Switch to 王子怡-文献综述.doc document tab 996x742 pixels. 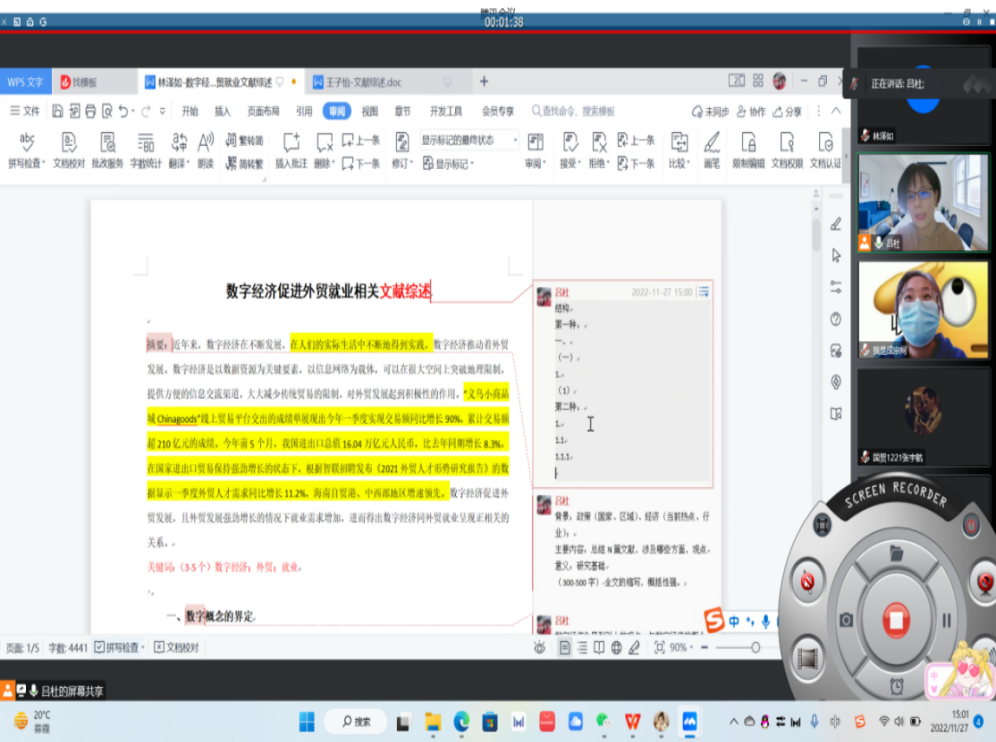(x=358, y=82)
